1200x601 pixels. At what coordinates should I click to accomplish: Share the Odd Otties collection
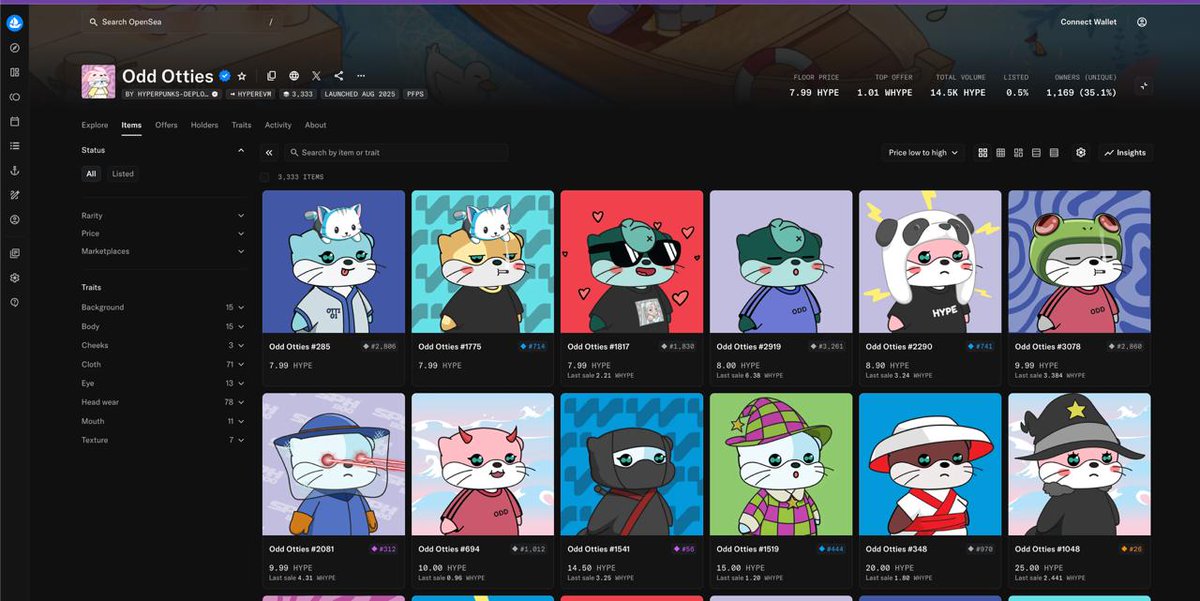339,76
